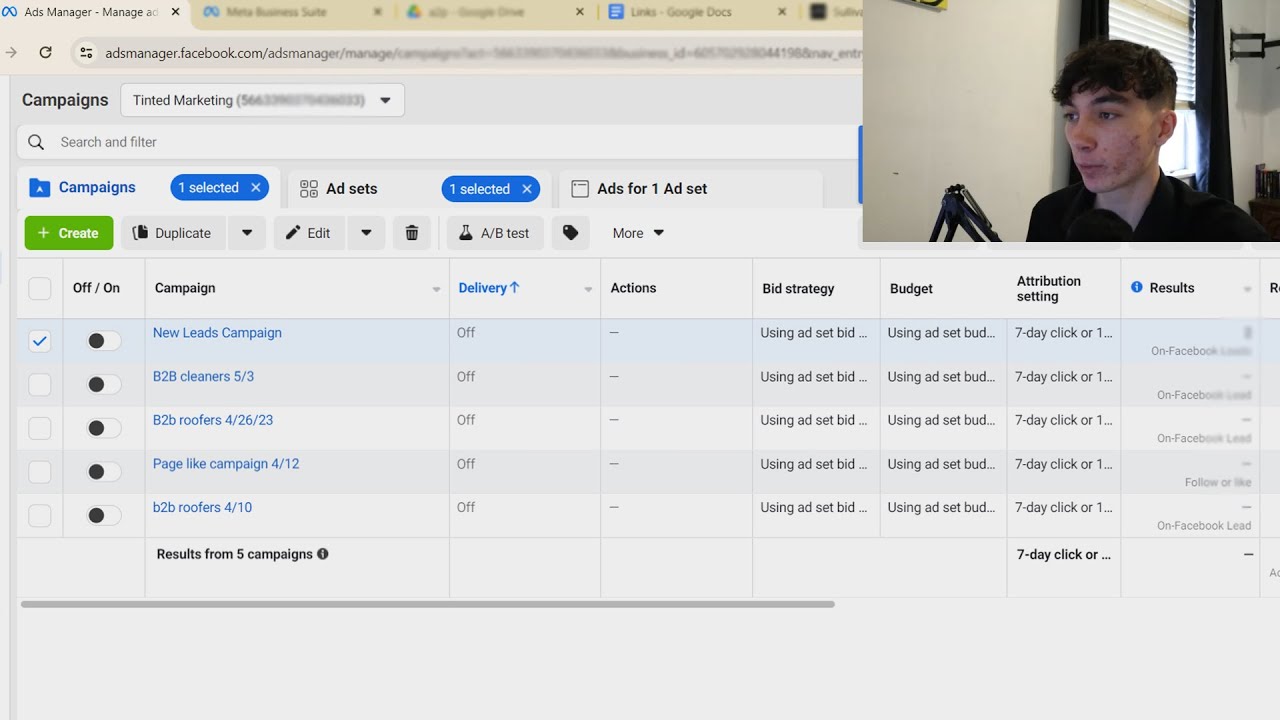This screenshot has height=720, width=1280.
Task: Click the A/B test button
Action: point(494,233)
